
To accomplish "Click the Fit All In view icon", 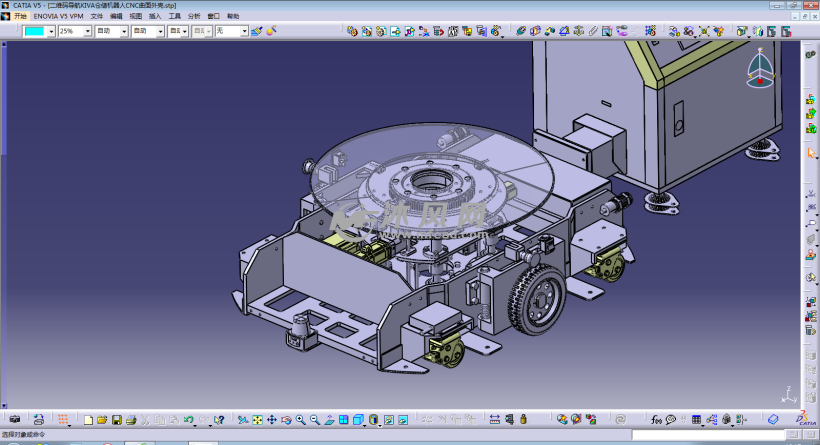I will point(257,419).
